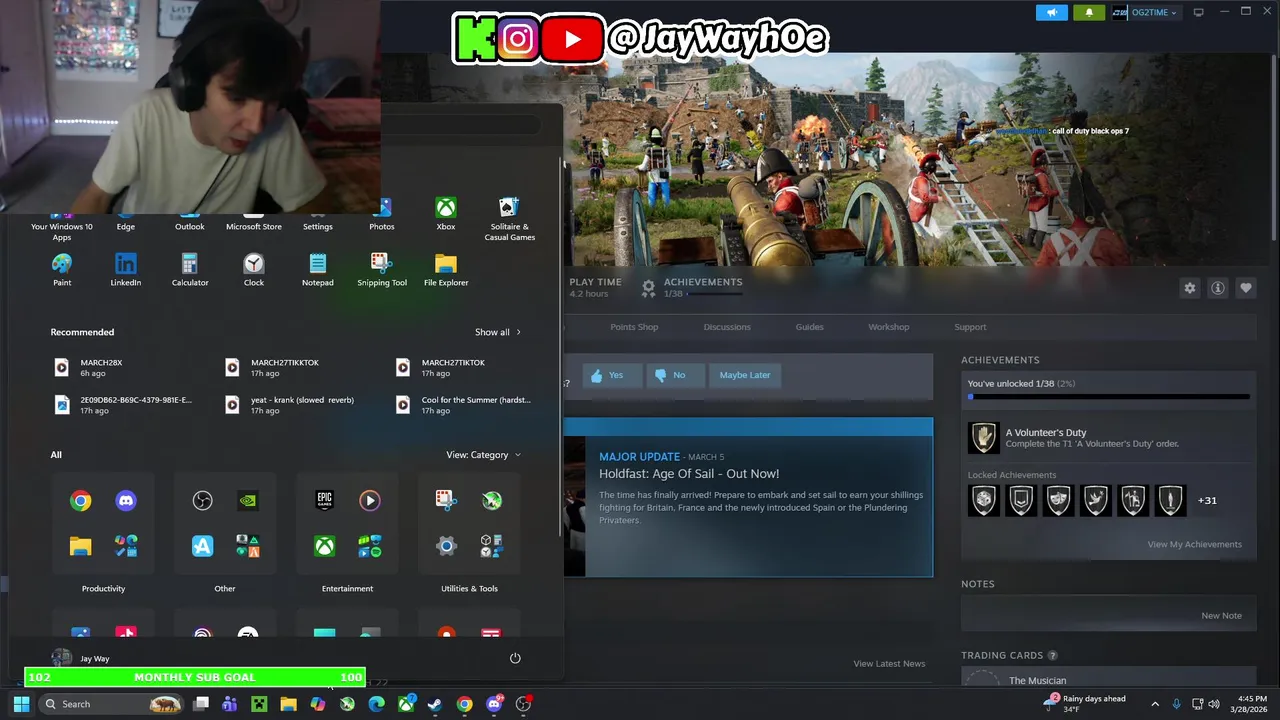Open Holdfast Age Of Sail update card
Viewport: 1280px width, 720px height.
748,497
